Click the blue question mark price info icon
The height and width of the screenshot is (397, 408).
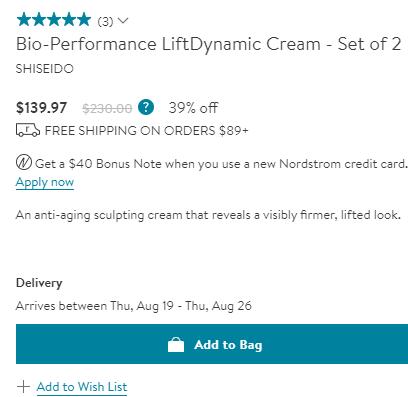[146, 108]
